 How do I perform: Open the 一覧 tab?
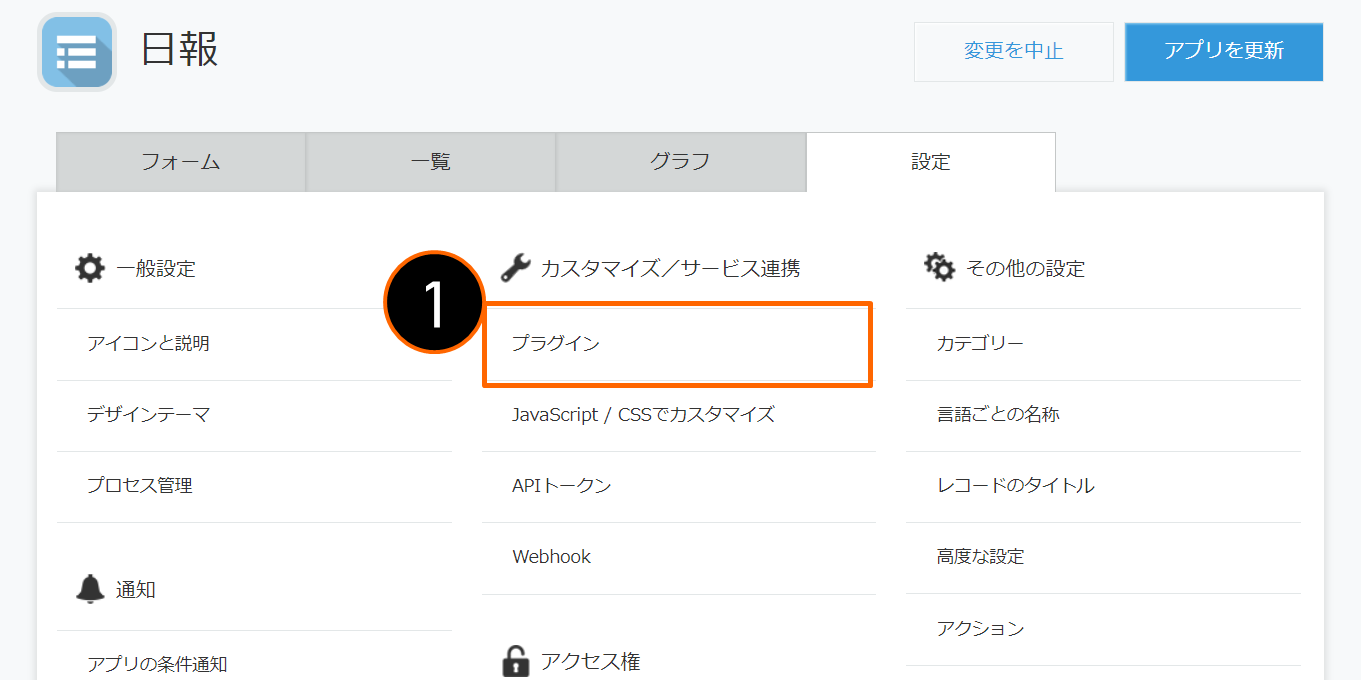tap(431, 162)
